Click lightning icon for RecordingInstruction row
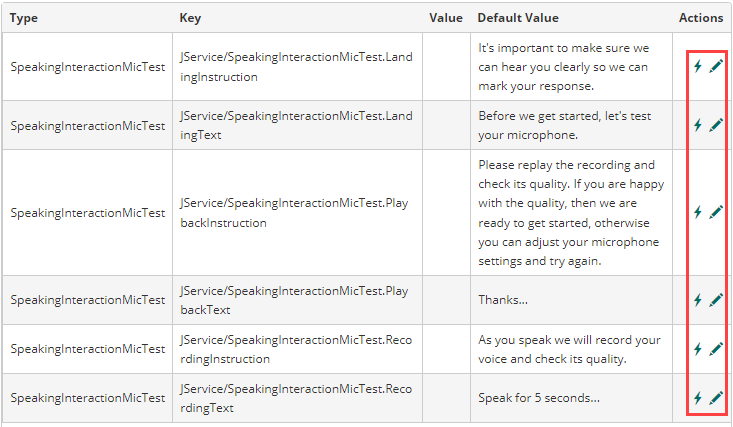Image resolution: width=733 pixels, height=427 pixels. tap(698, 349)
